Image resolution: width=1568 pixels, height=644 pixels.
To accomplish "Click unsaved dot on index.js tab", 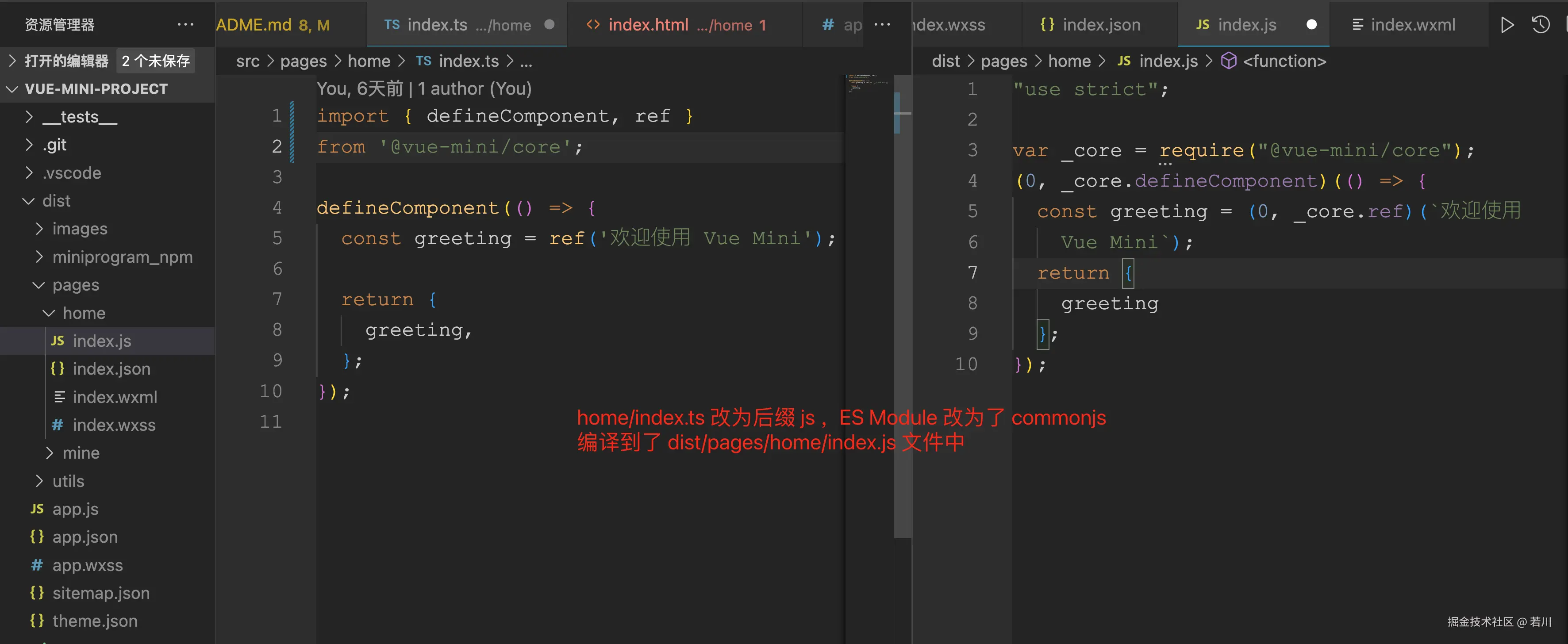I will pyautogui.click(x=1312, y=25).
